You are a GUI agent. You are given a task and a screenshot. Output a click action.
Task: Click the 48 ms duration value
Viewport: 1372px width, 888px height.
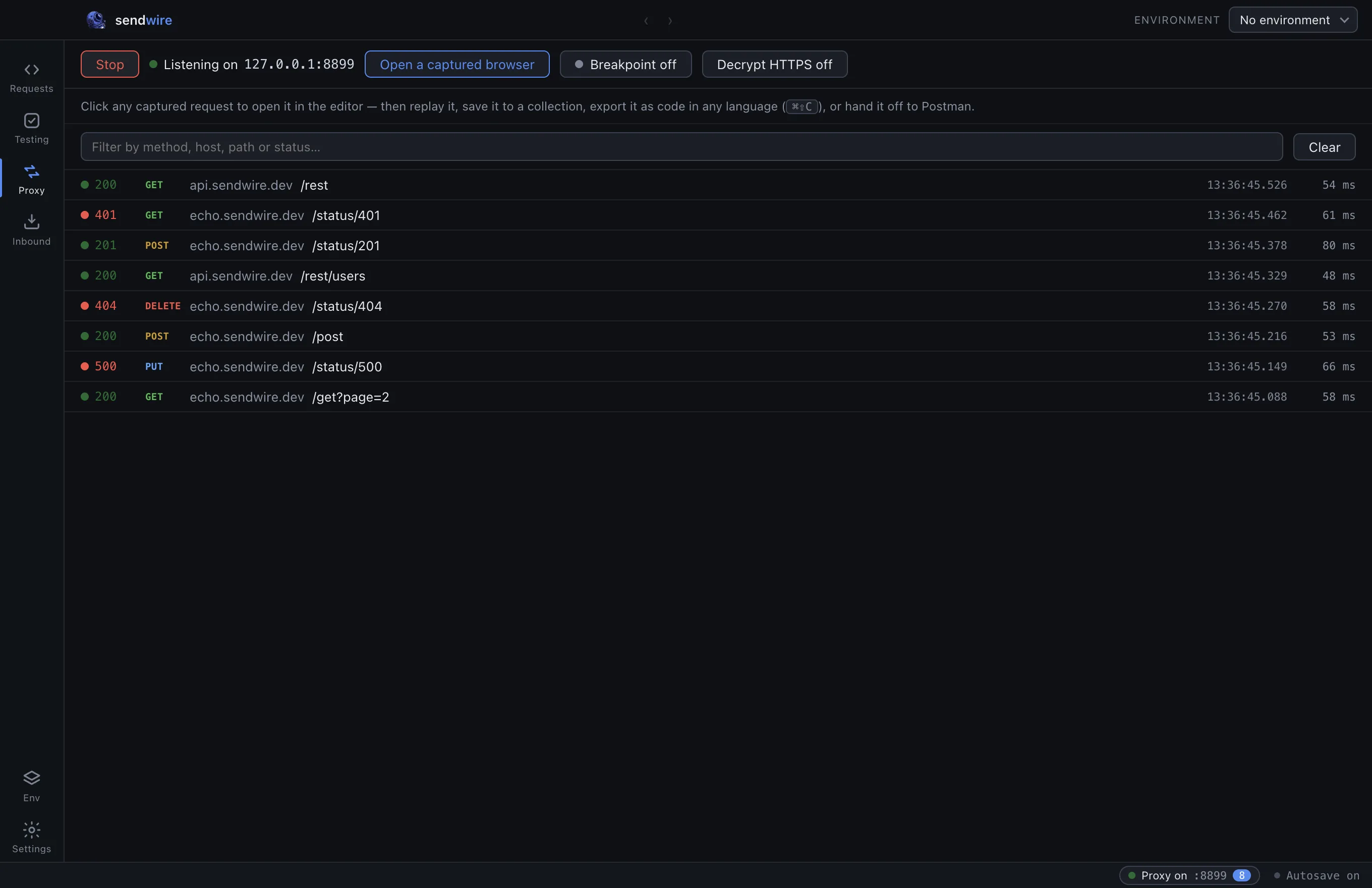point(1338,275)
